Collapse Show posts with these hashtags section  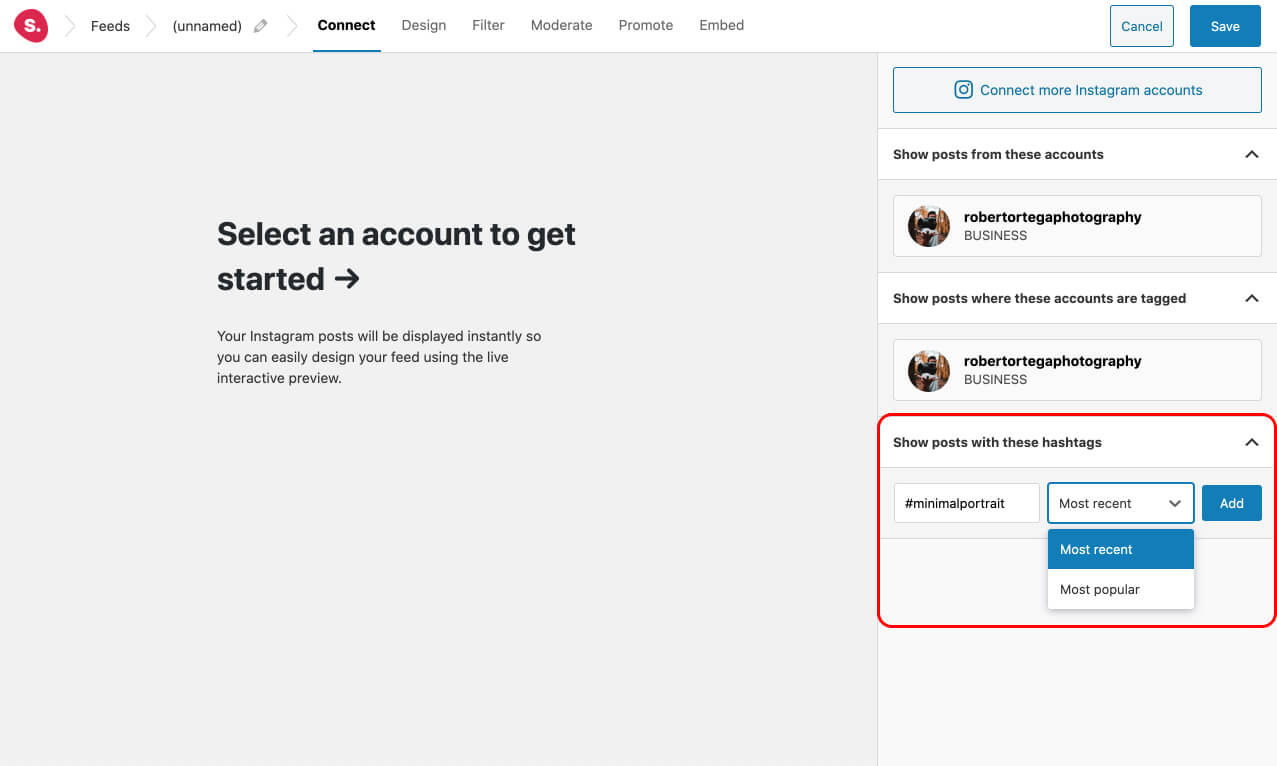point(1251,442)
